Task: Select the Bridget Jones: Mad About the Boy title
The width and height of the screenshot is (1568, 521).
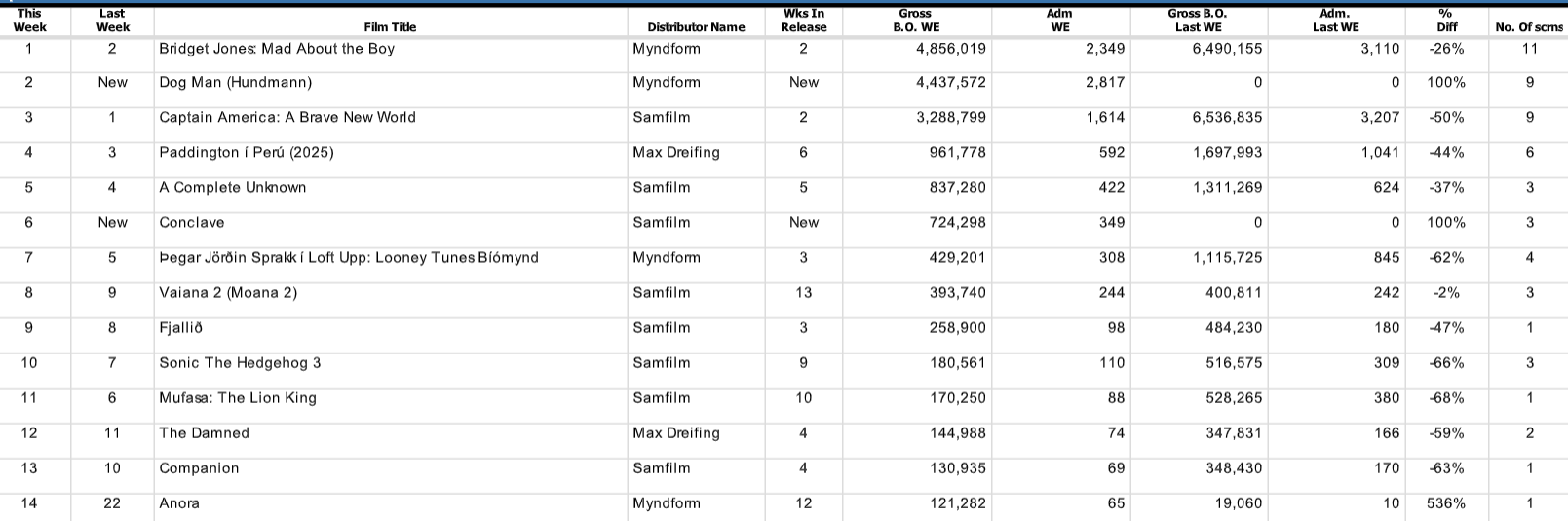Action: [277, 49]
